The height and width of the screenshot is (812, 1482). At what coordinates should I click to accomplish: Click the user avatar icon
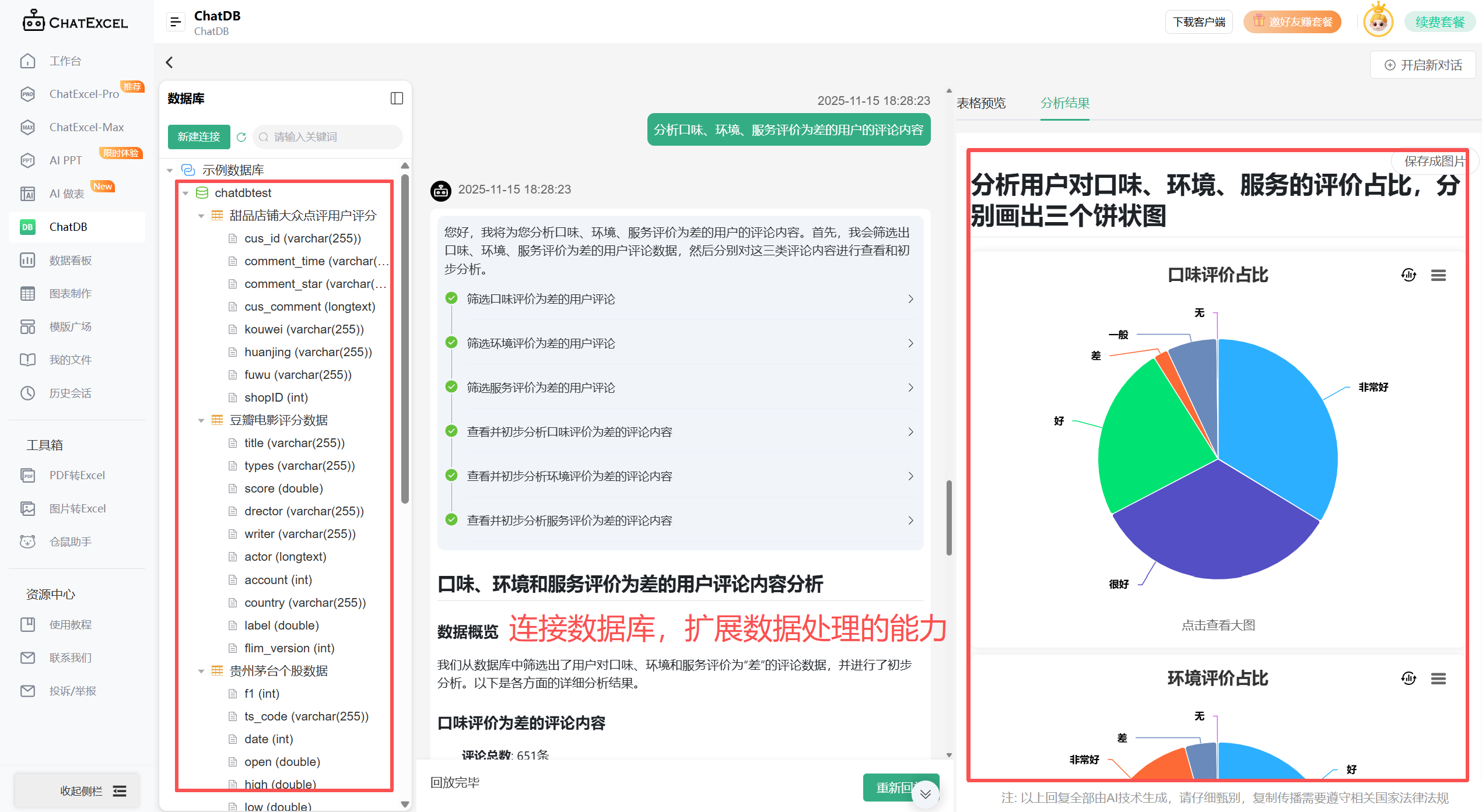pos(1378,22)
